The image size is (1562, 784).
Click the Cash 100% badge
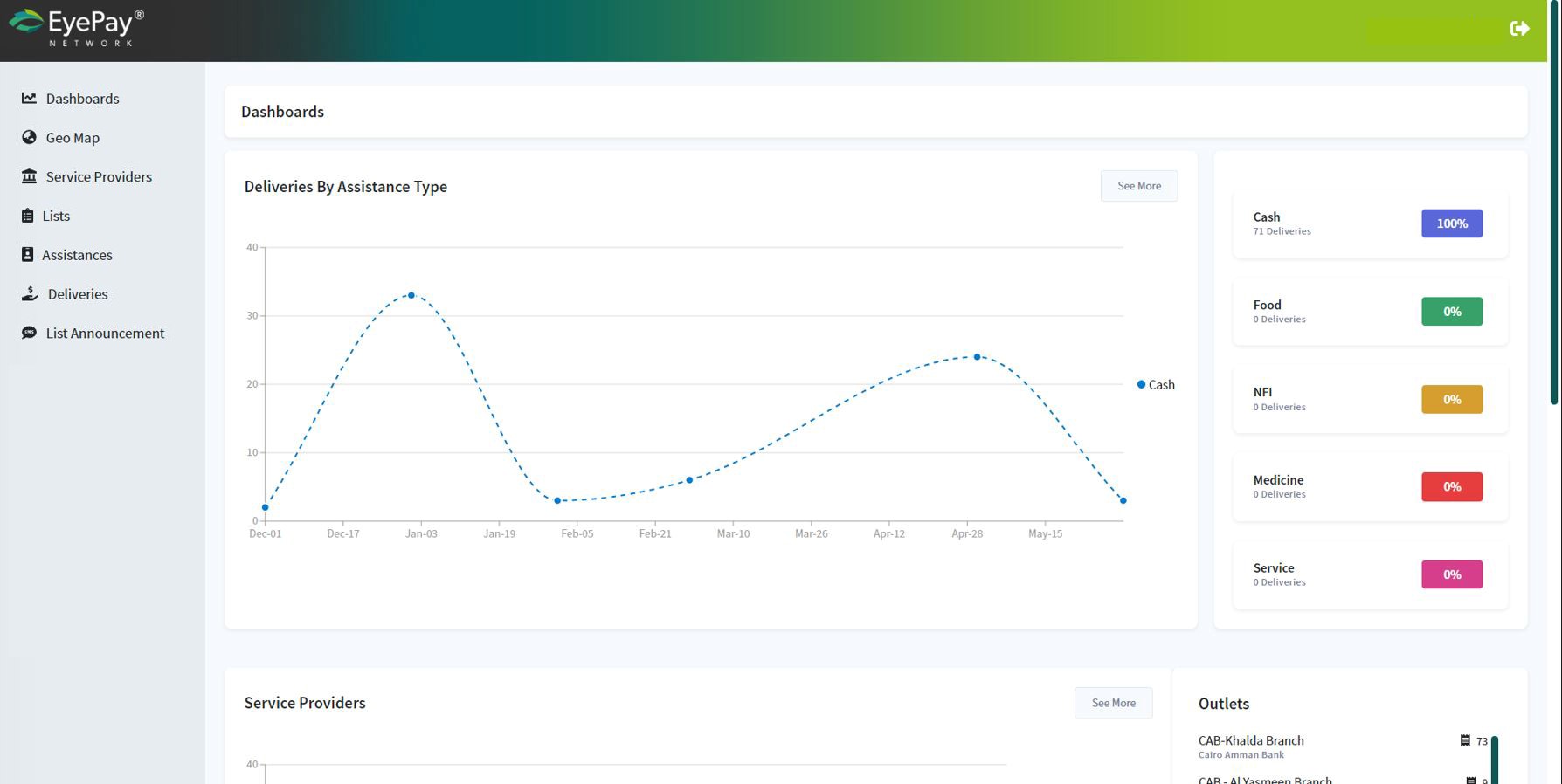(1452, 224)
